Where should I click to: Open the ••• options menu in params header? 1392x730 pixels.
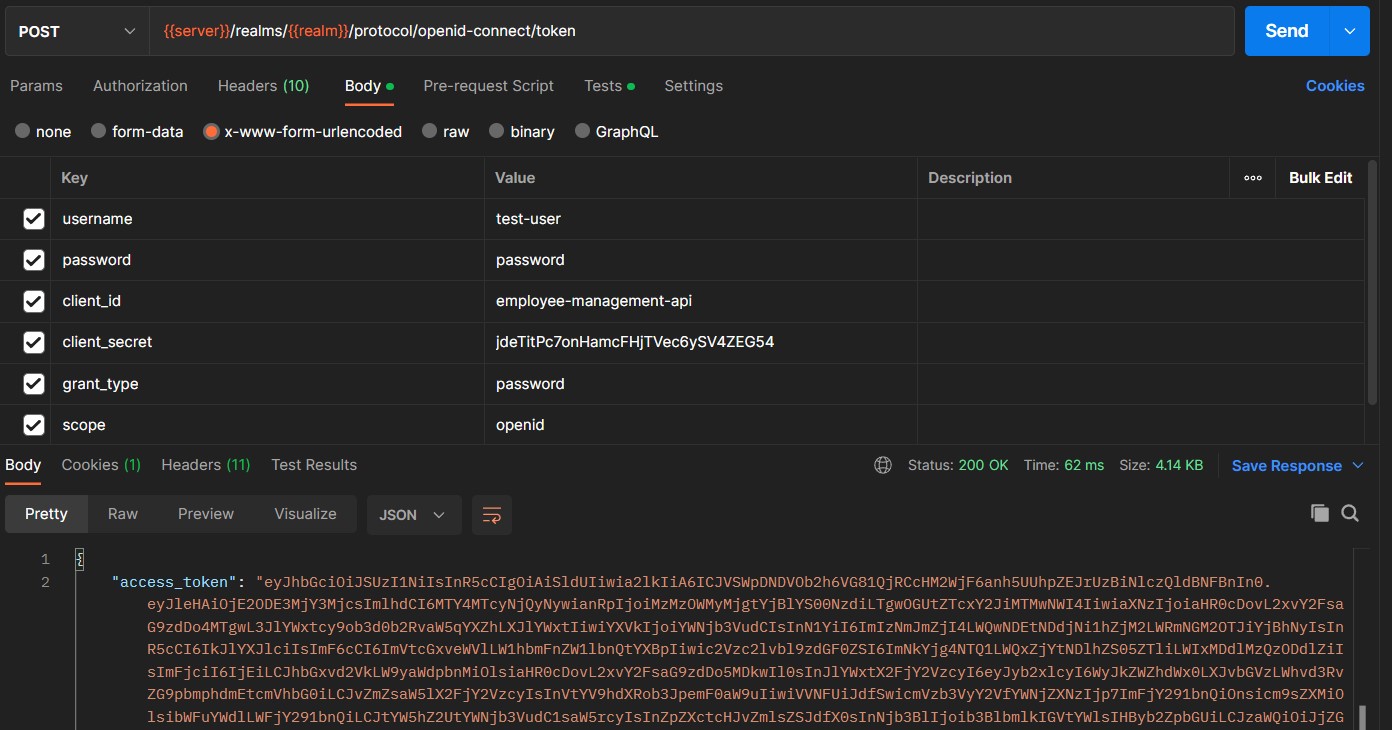tap(1252, 177)
